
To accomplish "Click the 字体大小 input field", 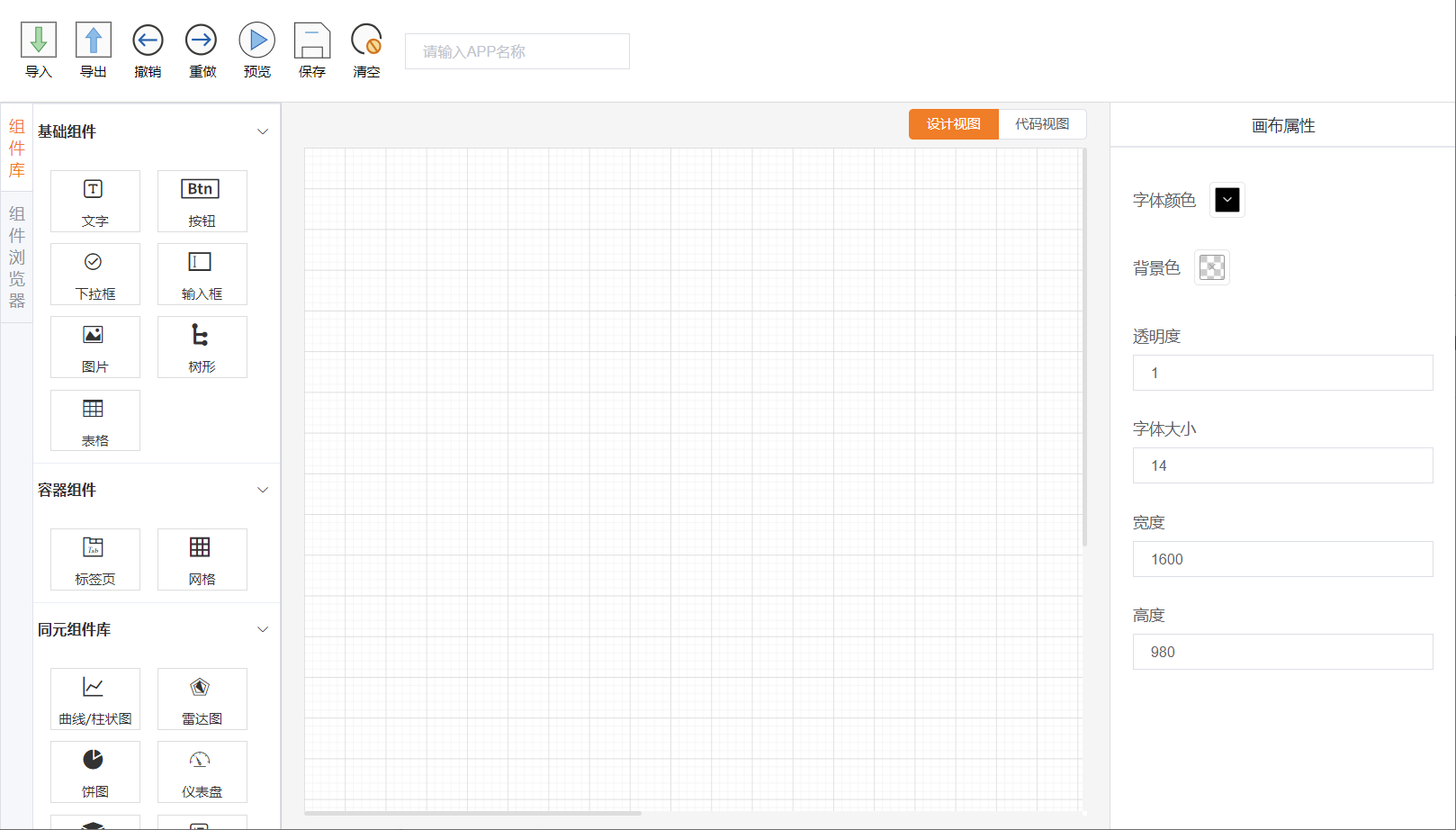I will click(1283, 465).
